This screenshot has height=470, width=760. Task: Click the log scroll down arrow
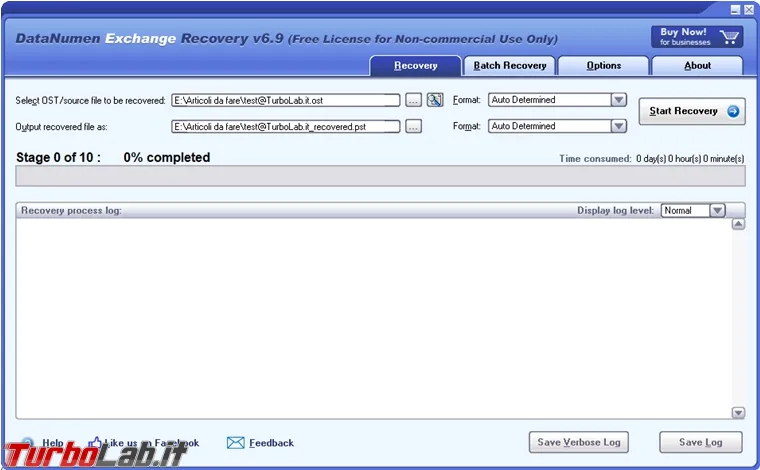click(738, 412)
